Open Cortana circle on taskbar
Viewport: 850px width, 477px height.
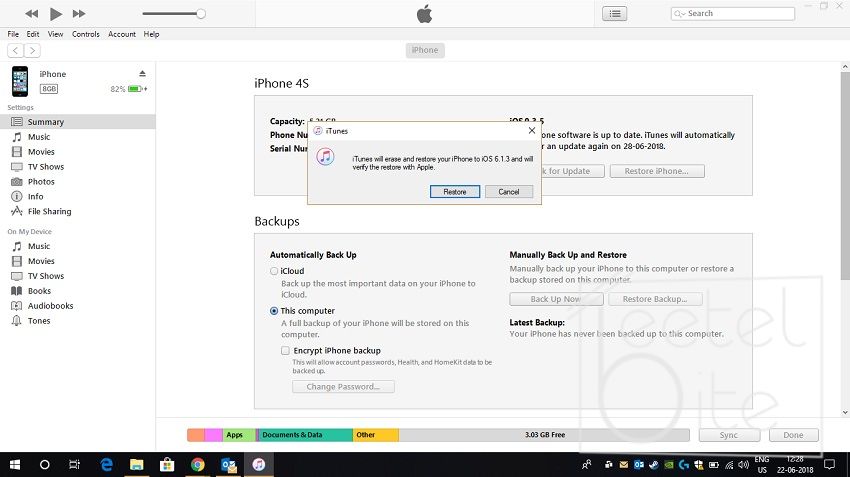pyautogui.click(x=44, y=465)
